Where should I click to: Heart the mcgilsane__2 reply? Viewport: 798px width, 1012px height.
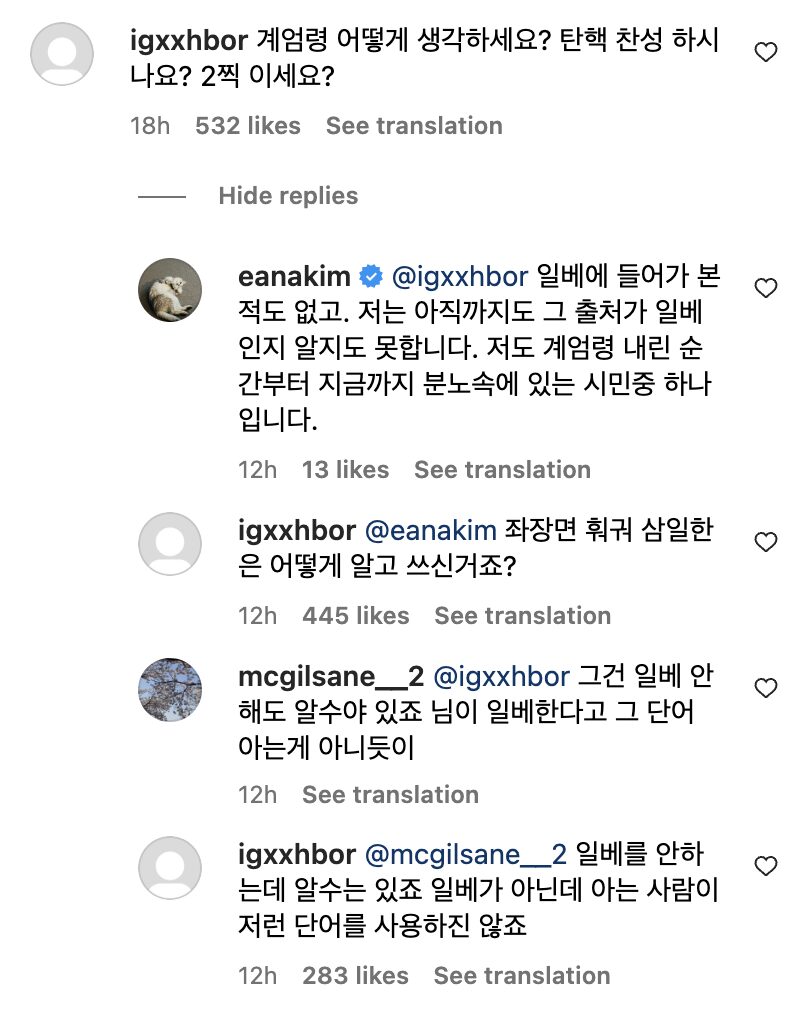(x=765, y=688)
